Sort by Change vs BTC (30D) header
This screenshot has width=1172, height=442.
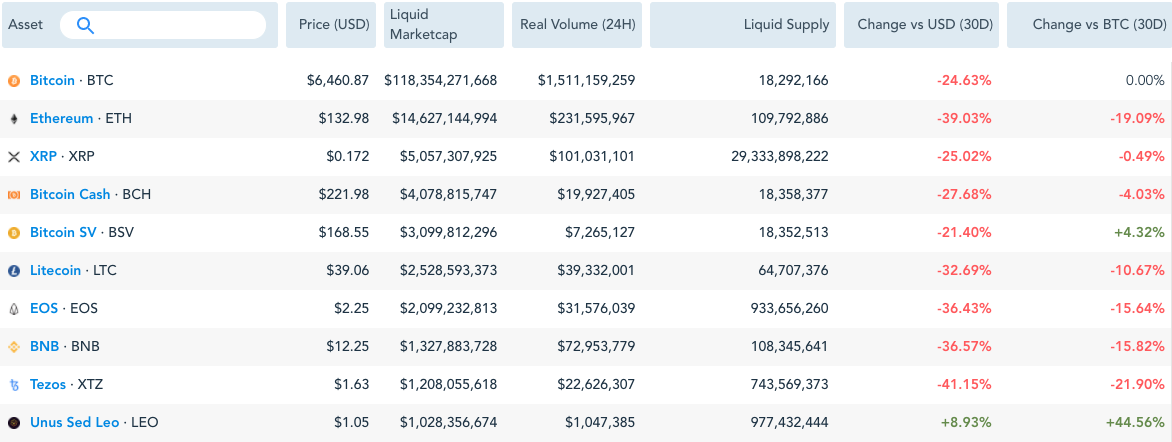1090,25
